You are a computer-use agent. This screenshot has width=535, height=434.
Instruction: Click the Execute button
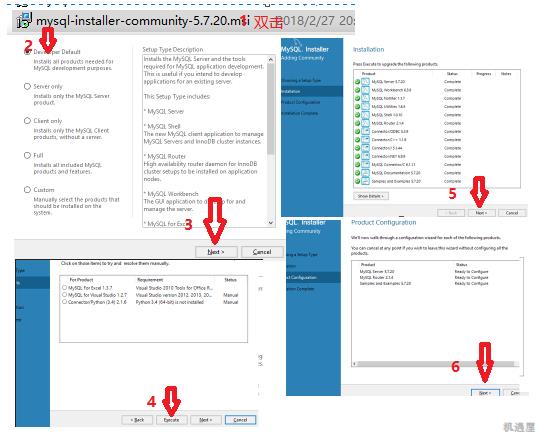click(172, 420)
